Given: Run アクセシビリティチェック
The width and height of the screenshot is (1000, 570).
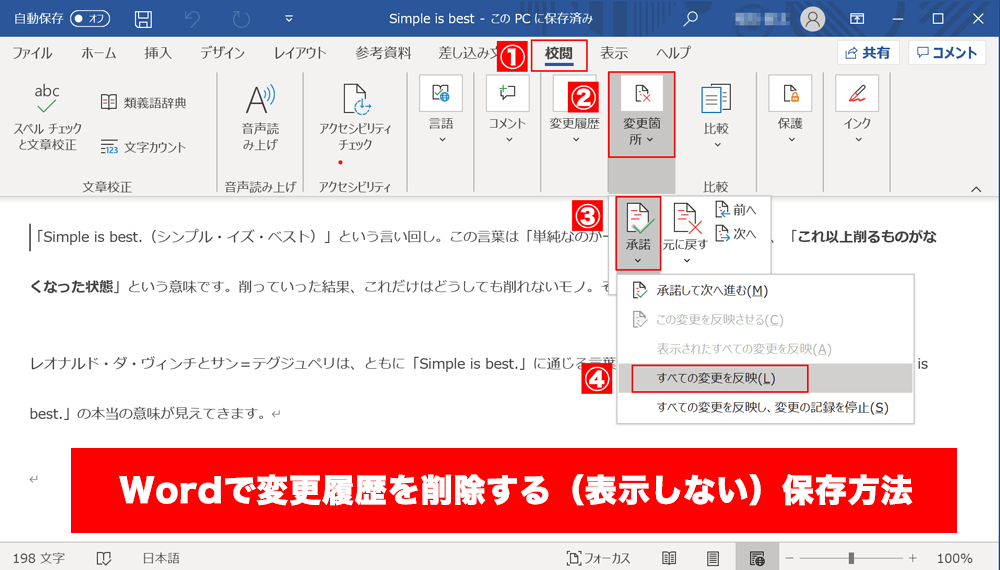Looking at the screenshot, I should (355, 118).
